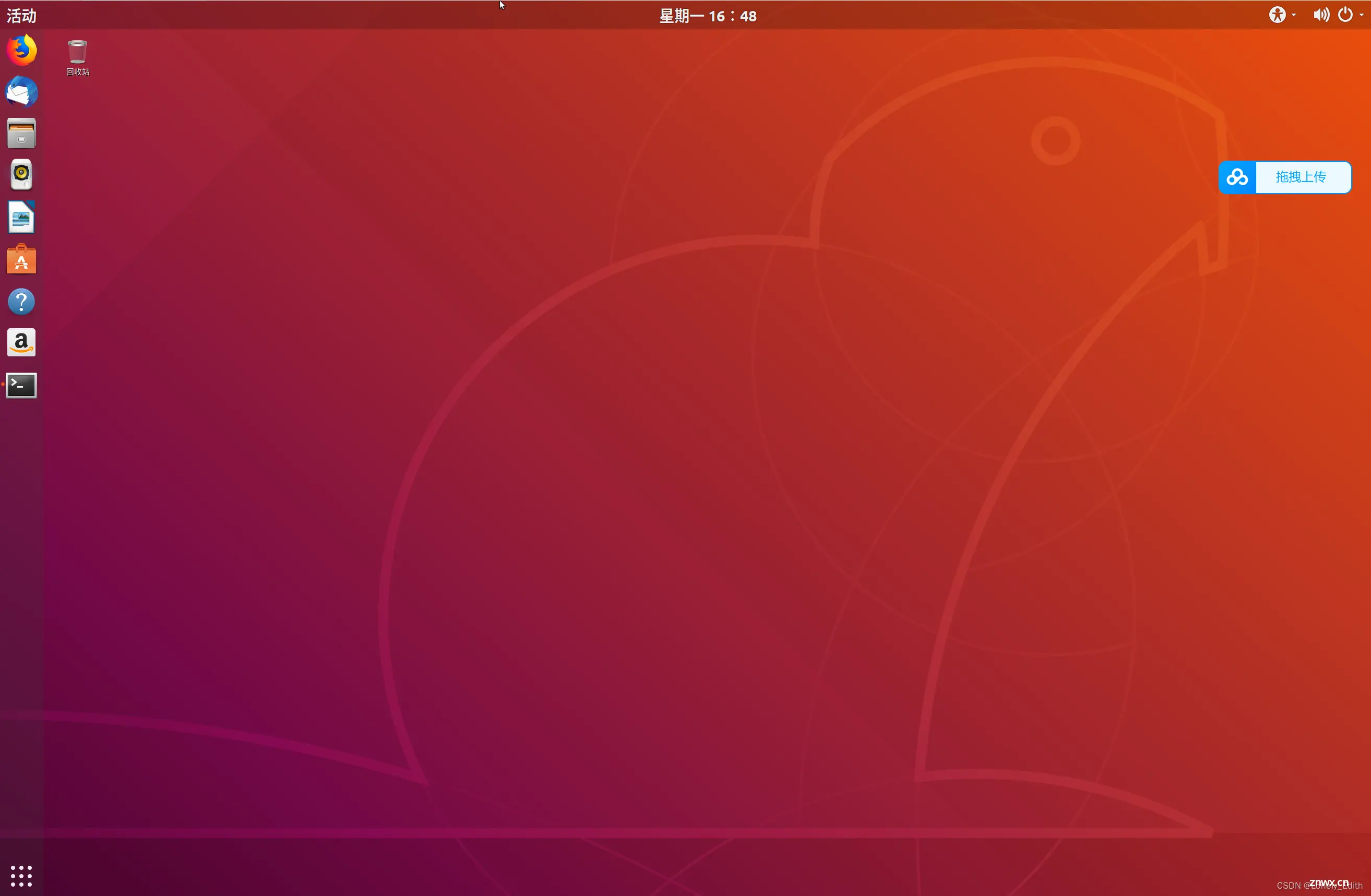Click the volume speaker icon
This screenshot has width=1371, height=896.
click(1321, 15)
